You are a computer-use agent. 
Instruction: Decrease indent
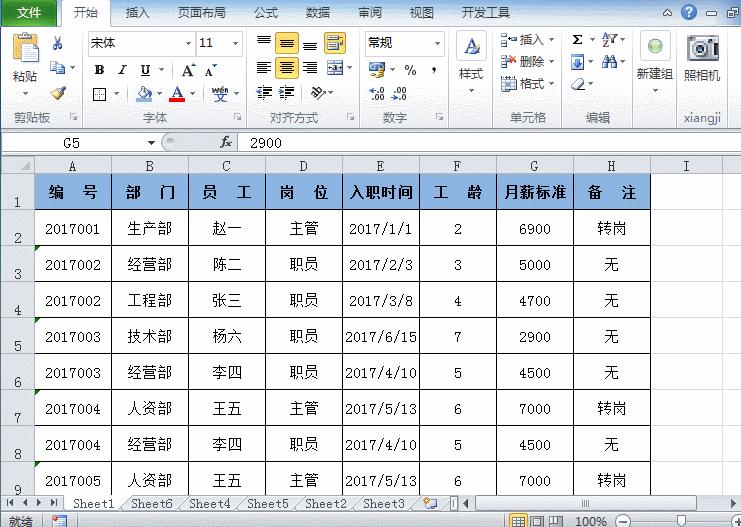[x=264, y=92]
